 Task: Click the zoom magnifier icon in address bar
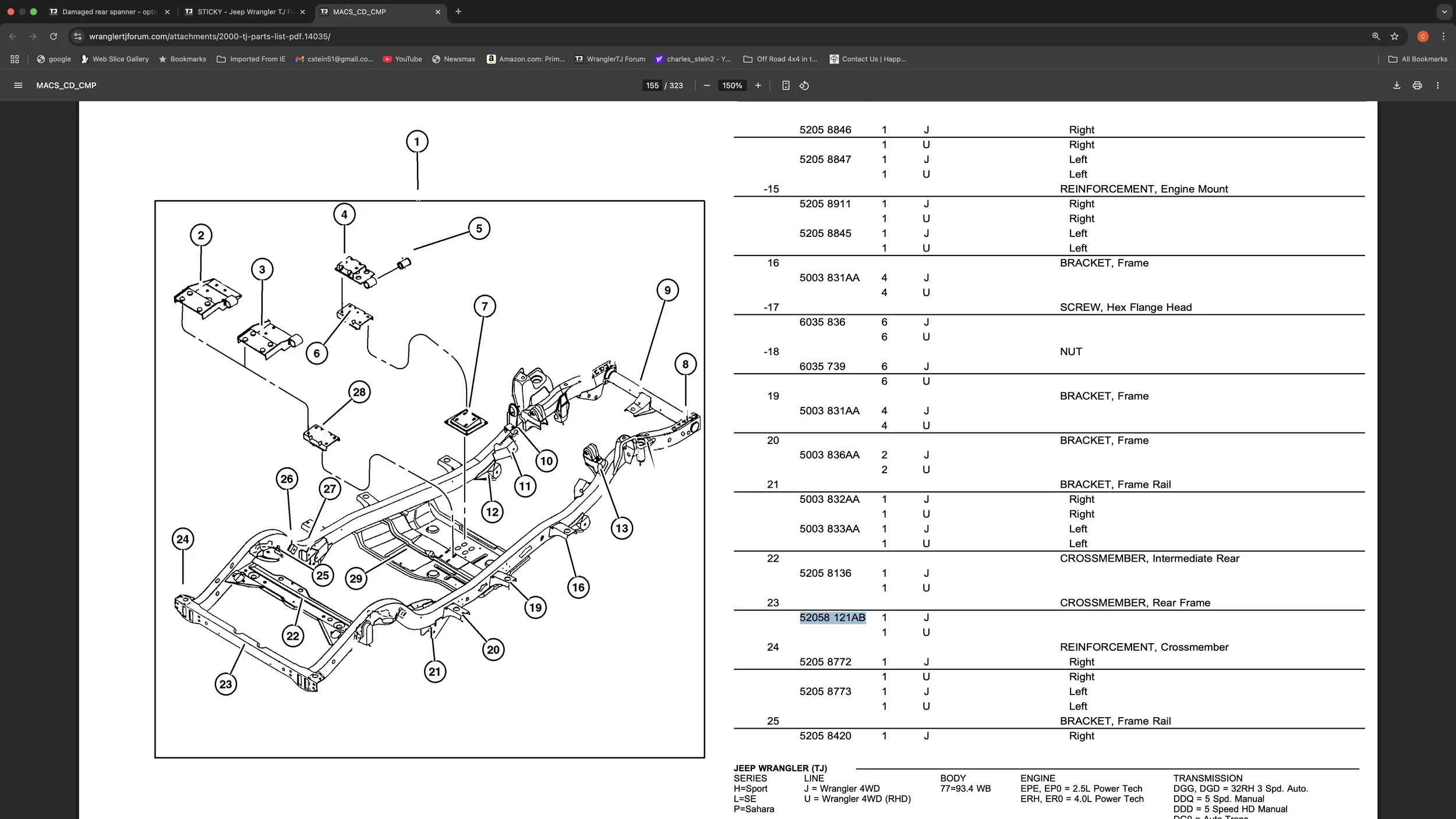tap(1376, 36)
